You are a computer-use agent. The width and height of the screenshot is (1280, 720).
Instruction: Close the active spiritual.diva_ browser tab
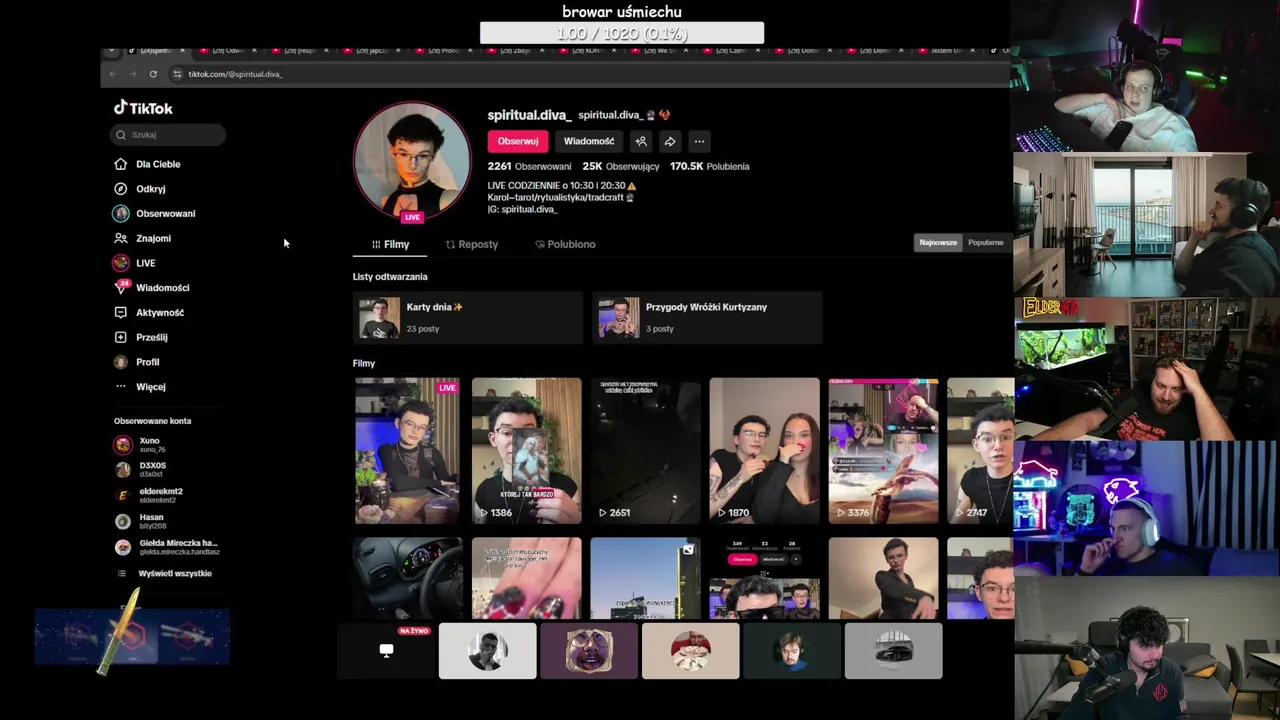183,50
